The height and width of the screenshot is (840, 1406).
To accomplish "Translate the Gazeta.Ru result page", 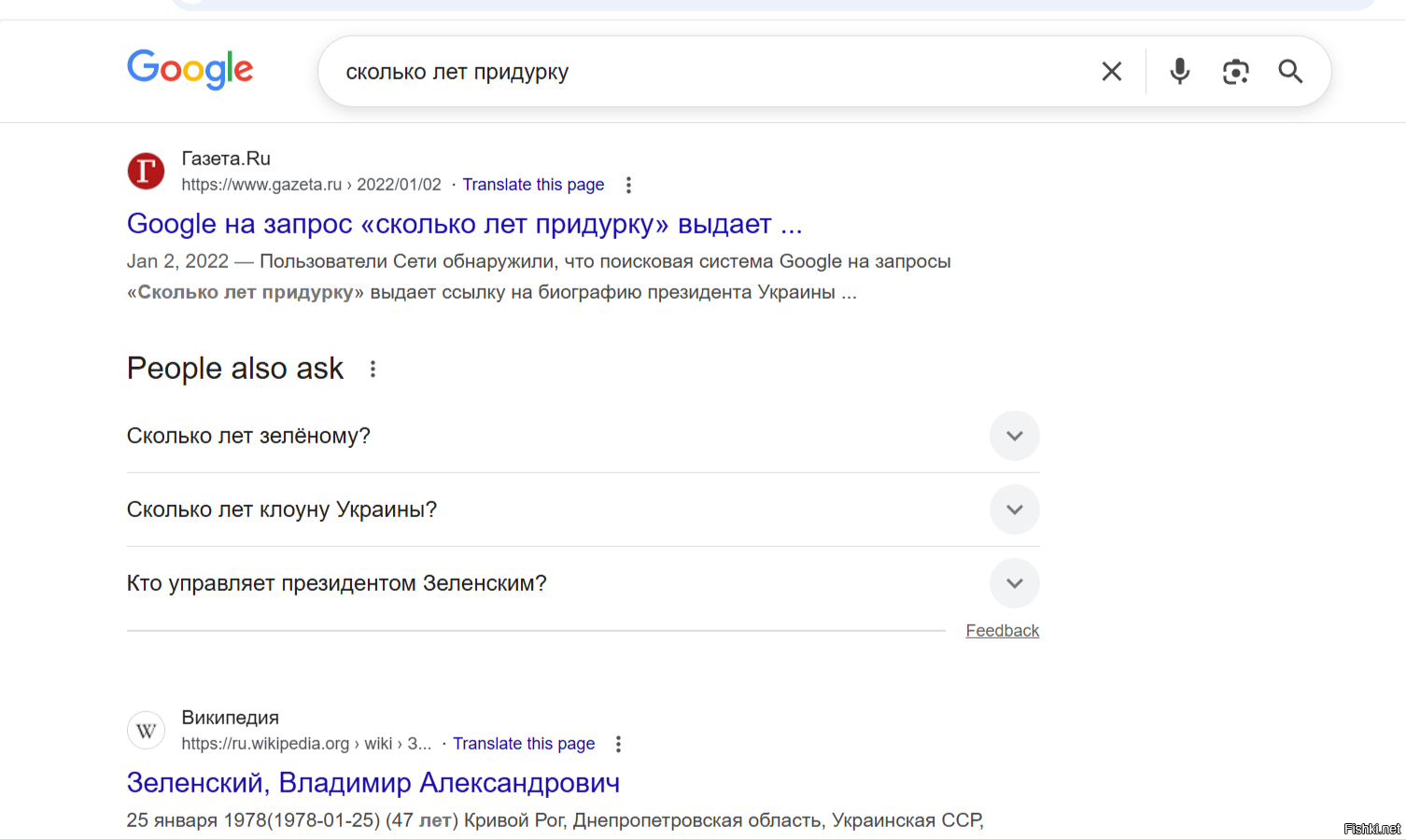I will (x=533, y=185).
